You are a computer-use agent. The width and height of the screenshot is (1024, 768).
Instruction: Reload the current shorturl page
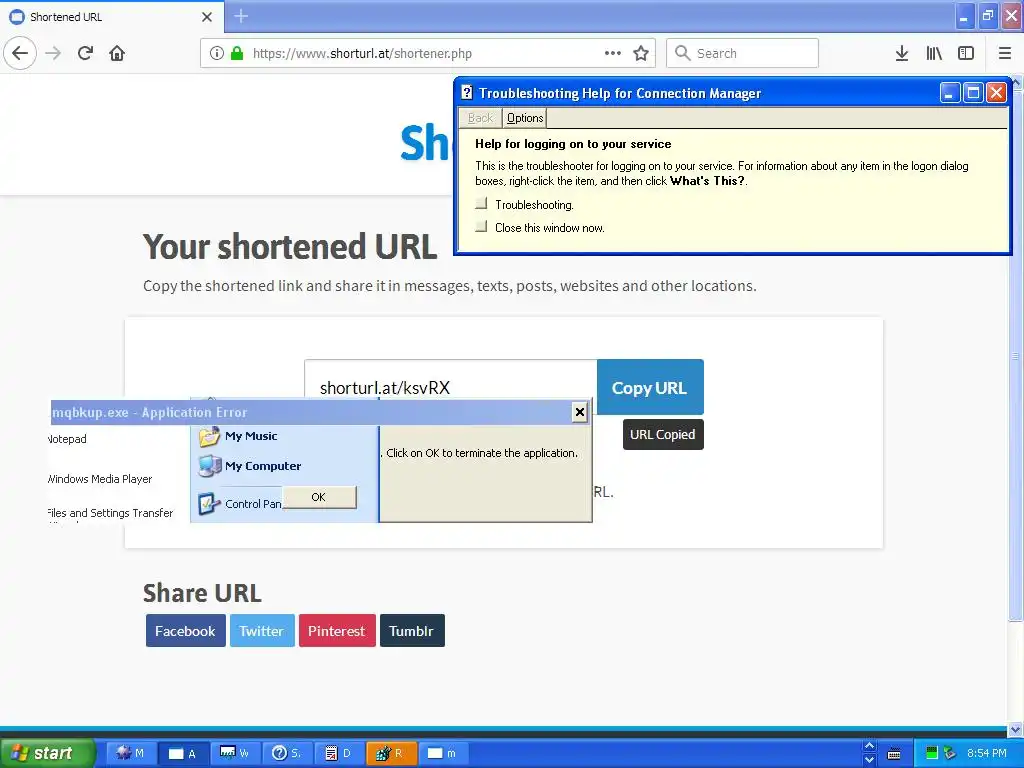[x=85, y=53]
